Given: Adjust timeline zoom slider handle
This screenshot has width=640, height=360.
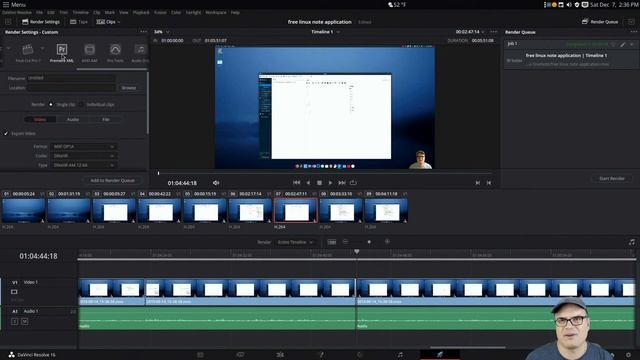Looking at the screenshot, I should (369, 242).
